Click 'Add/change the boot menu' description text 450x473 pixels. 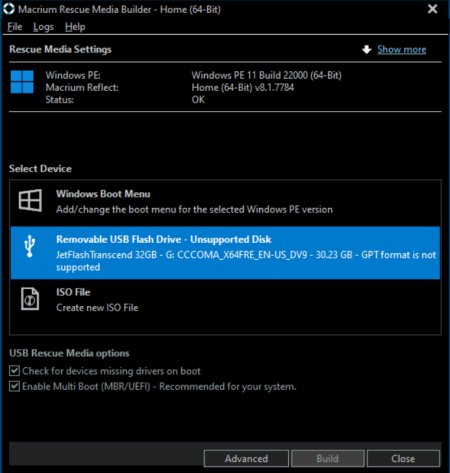tap(194, 210)
